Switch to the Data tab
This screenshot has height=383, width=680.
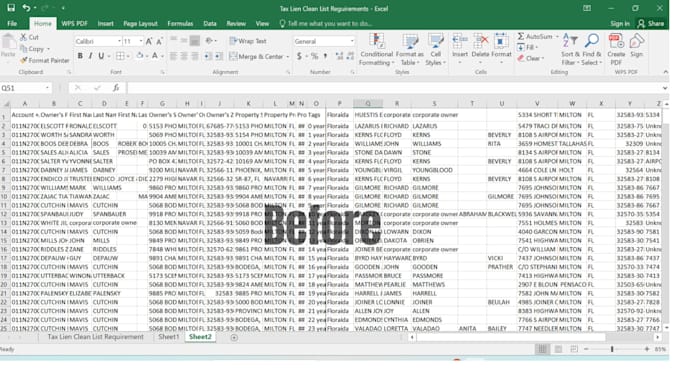coord(210,23)
